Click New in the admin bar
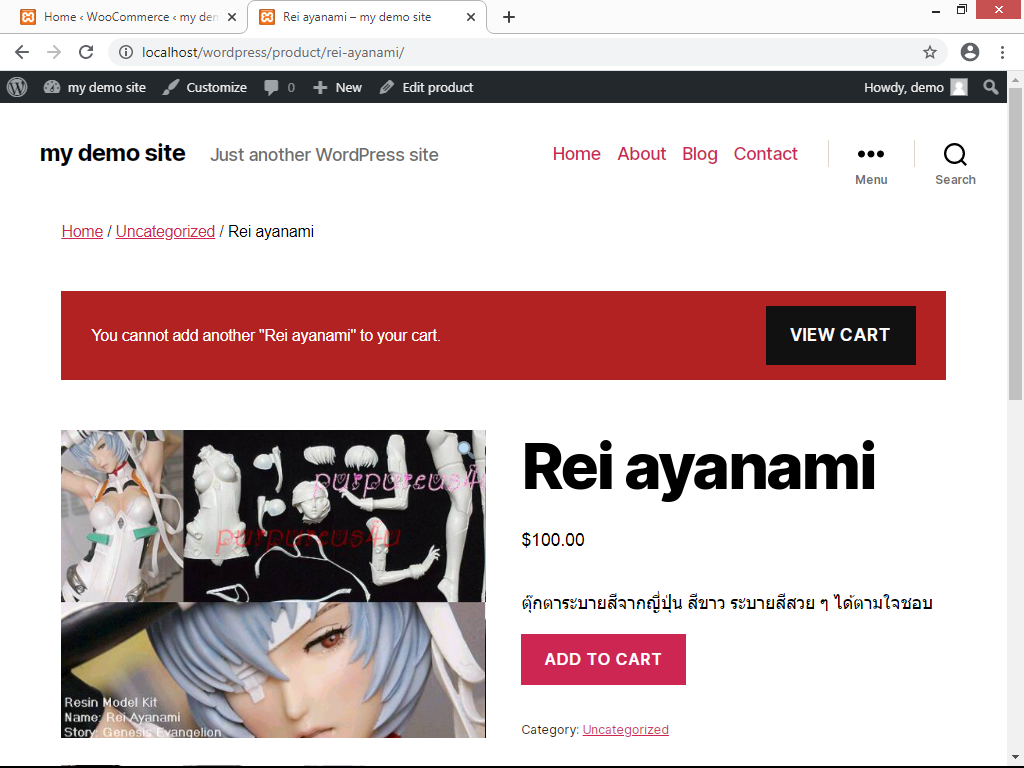 click(x=337, y=88)
